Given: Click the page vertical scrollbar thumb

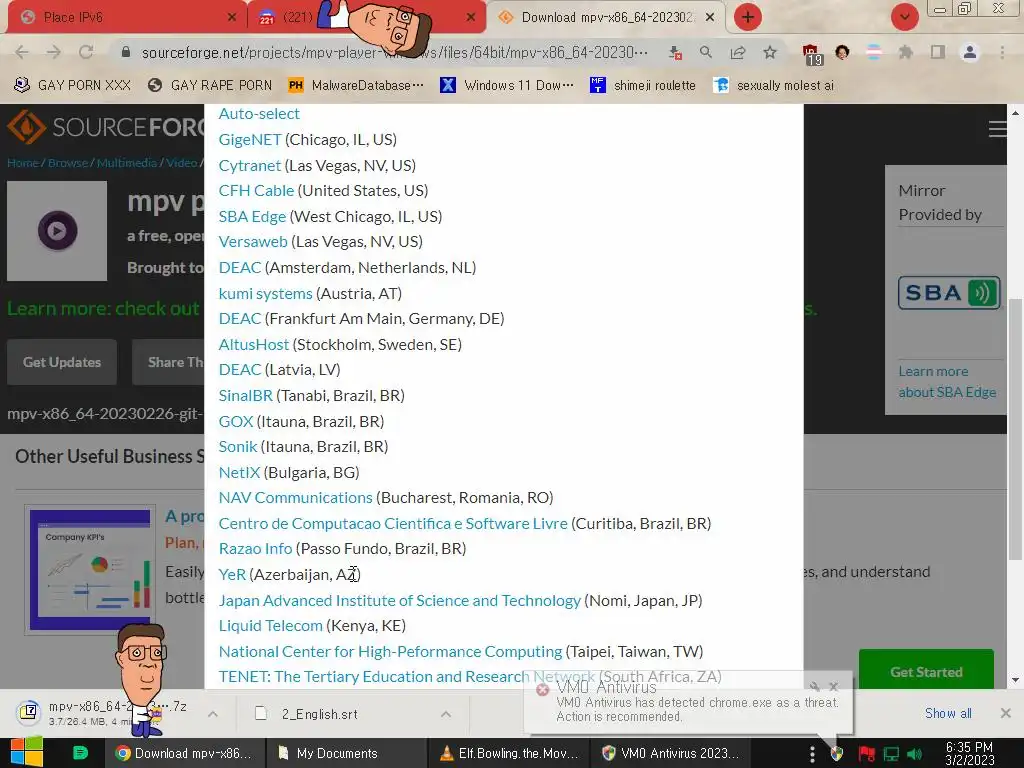Looking at the screenshot, I should pos(1015,430).
